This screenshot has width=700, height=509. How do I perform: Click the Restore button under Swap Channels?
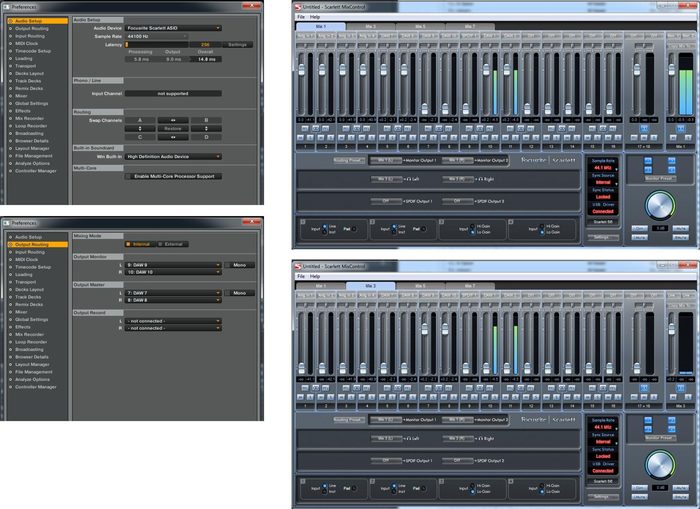(173, 129)
